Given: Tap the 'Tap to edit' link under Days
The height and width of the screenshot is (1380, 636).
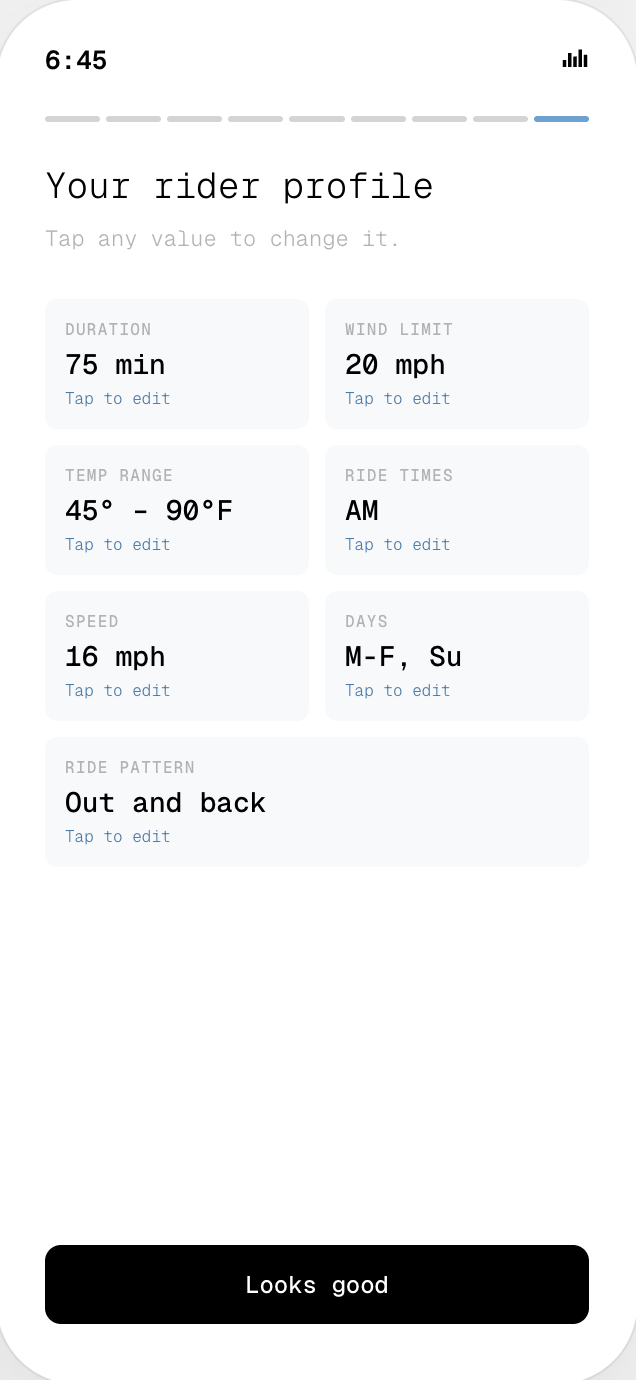Looking at the screenshot, I should tap(398, 690).
